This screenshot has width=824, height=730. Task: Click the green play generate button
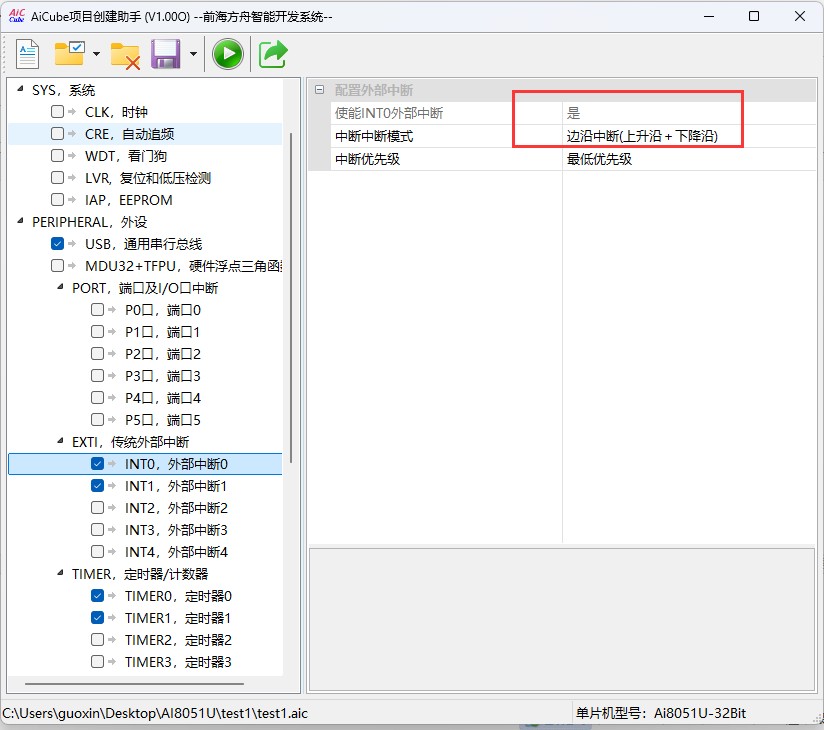click(228, 54)
